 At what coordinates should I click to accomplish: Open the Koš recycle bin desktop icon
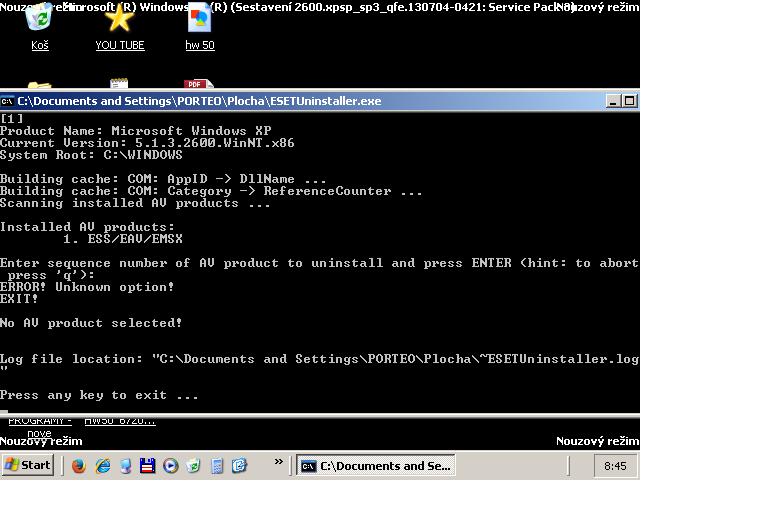(40, 27)
